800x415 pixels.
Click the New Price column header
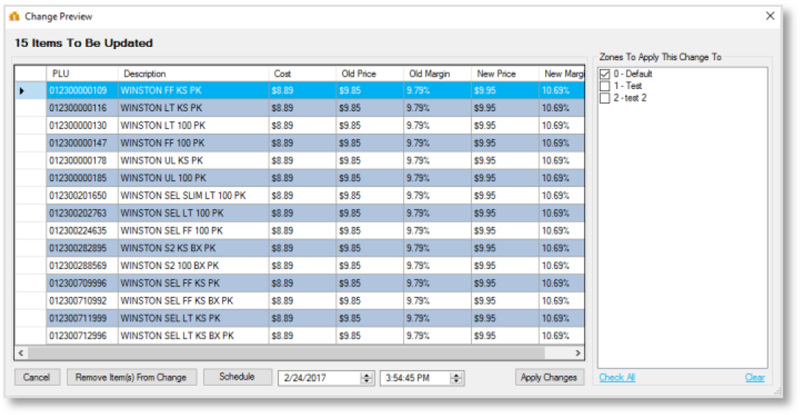pyautogui.click(x=505, y=74)
